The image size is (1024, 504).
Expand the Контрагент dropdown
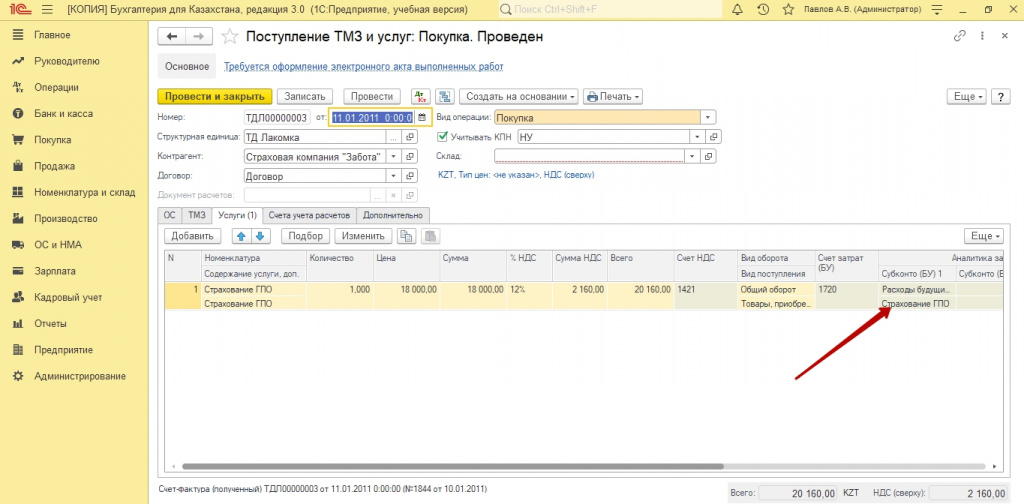[x=393, y=157]
